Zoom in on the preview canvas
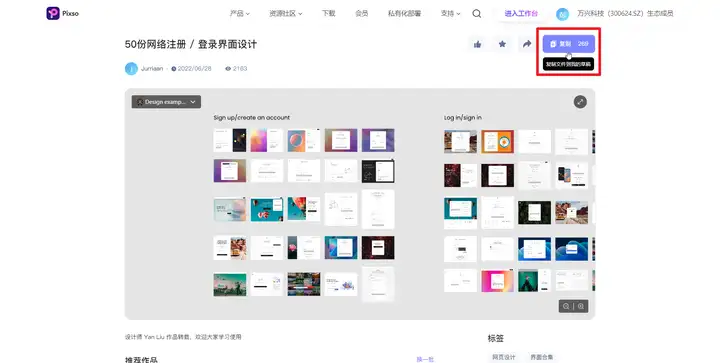720x363 pixels. click(x=581, y=306)
